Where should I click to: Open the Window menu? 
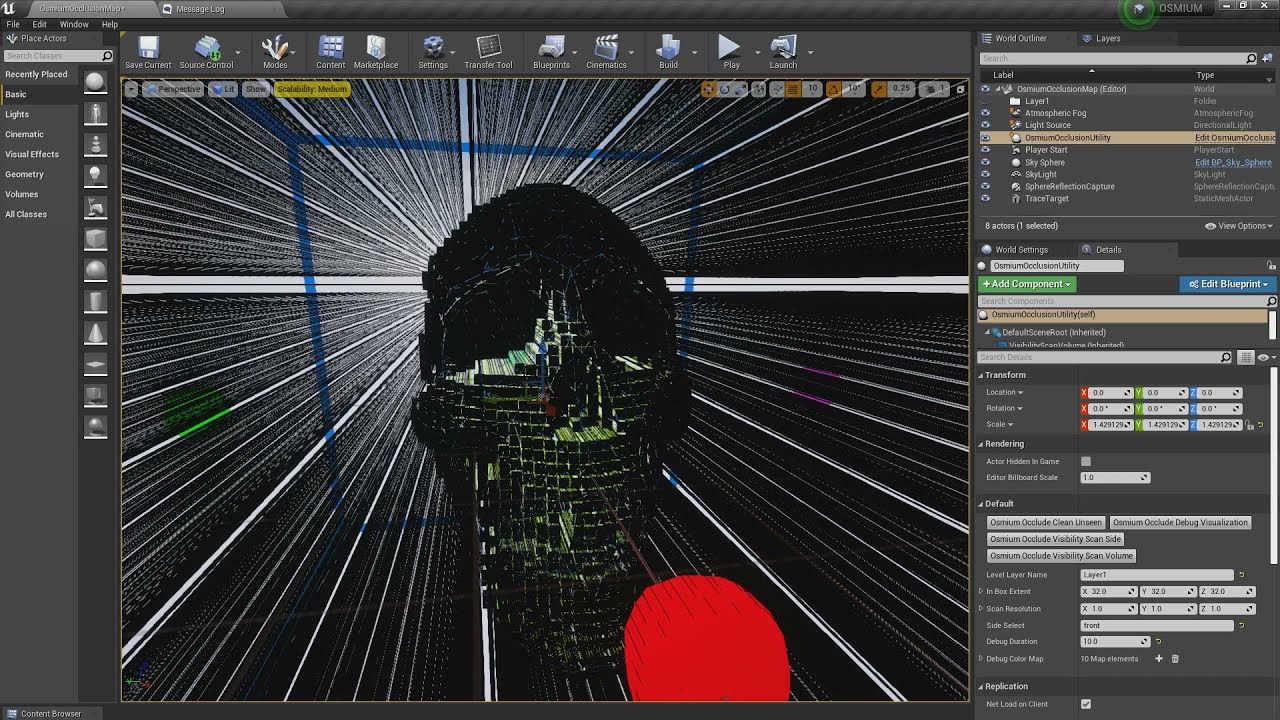click(x=74, y=24)
